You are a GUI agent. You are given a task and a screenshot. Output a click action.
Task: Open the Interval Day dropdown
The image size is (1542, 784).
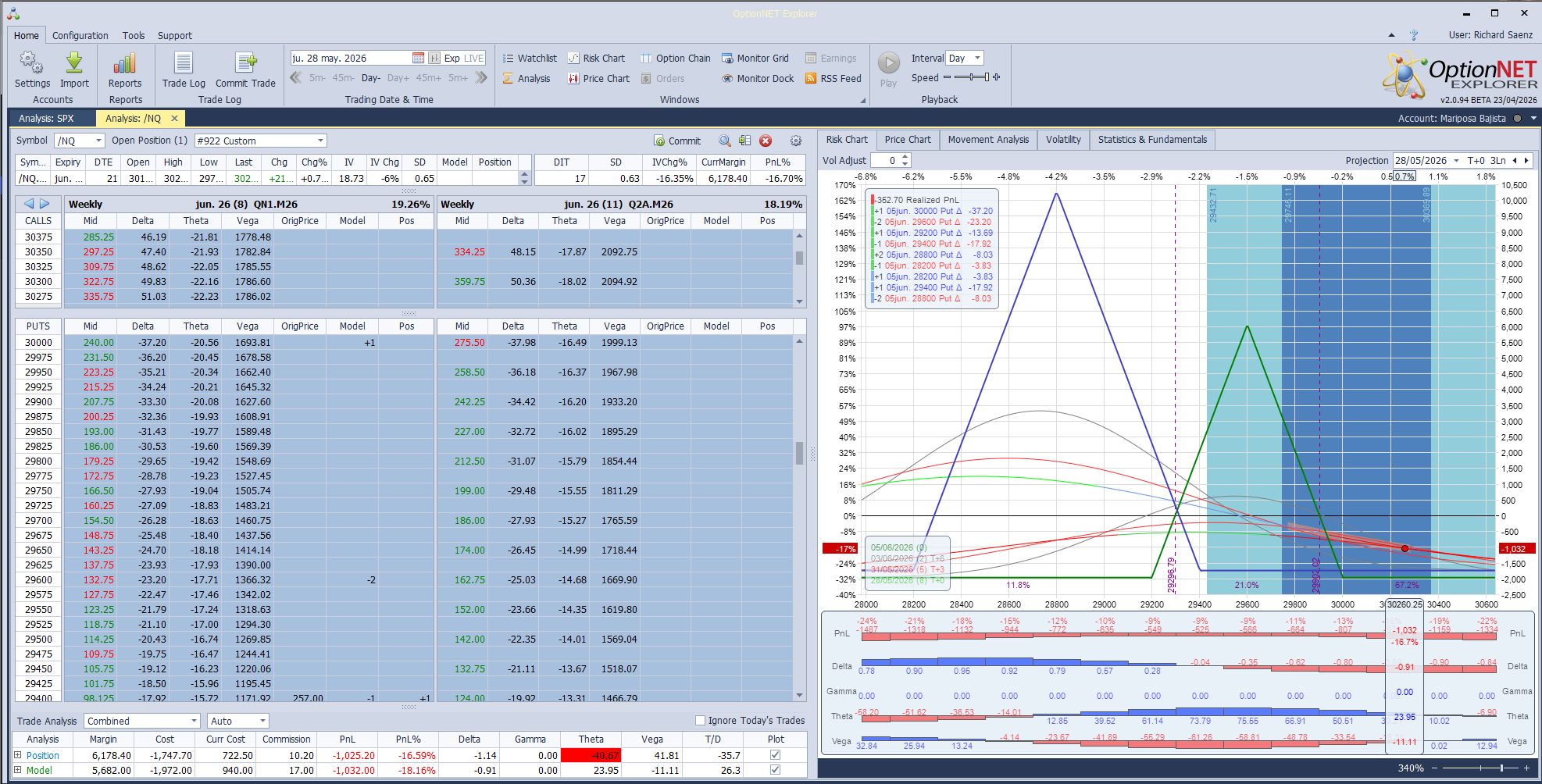point(965,58)
